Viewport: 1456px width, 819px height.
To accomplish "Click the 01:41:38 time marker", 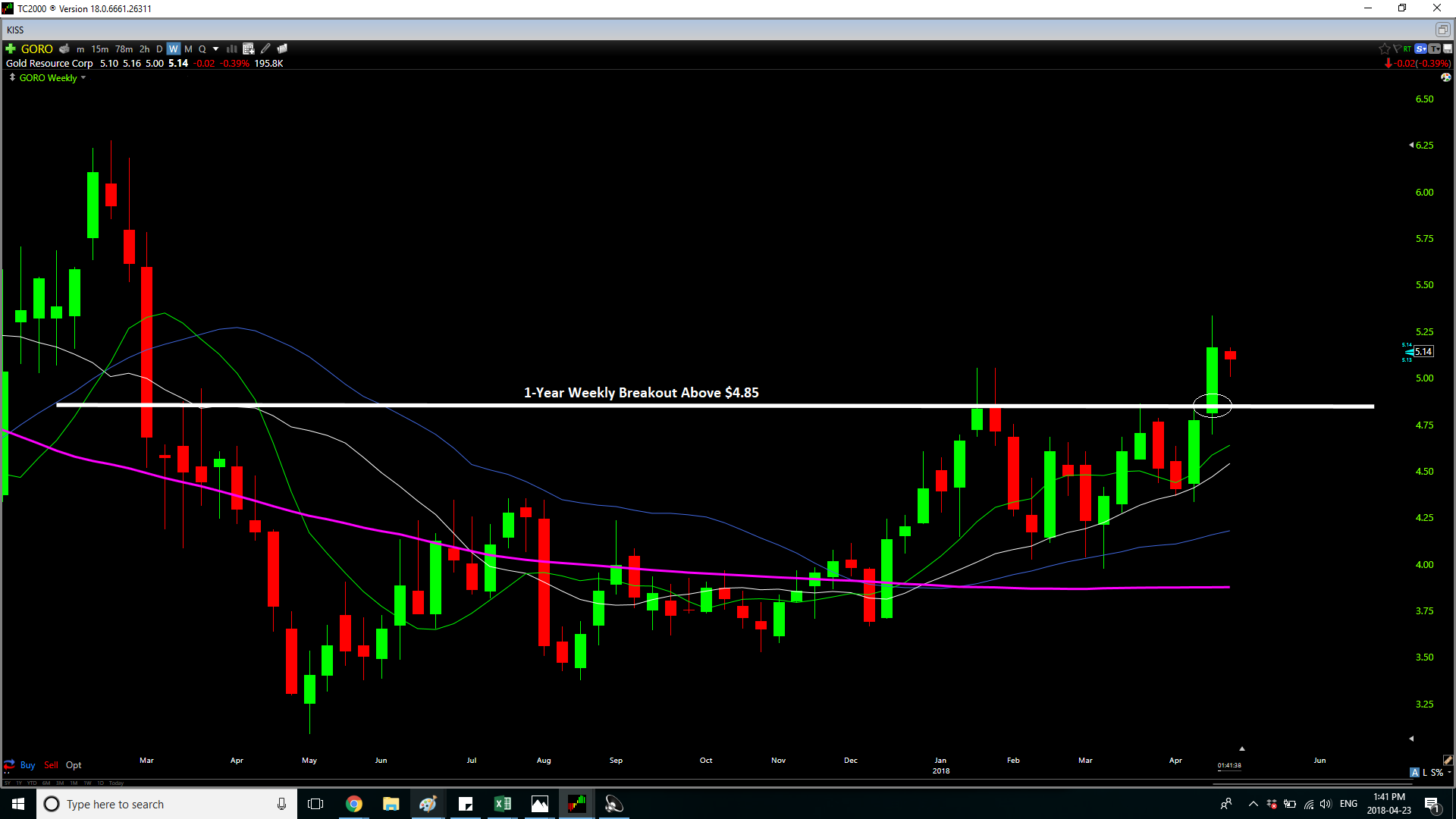I will pyautogui.click(x=1229, y=765).
